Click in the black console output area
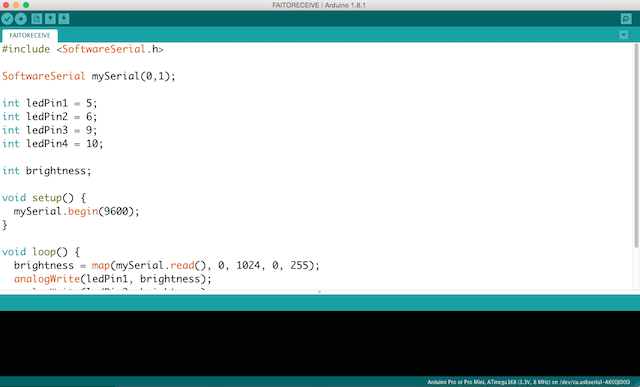Screen dimensions: 640x387 (320, 343)
